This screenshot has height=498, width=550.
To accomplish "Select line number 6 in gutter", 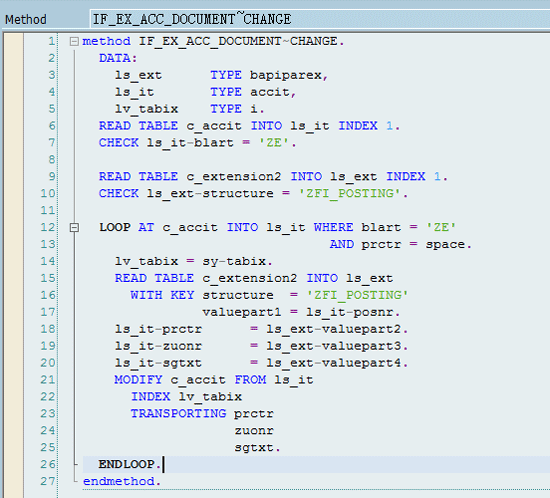I will coord(52,126).
